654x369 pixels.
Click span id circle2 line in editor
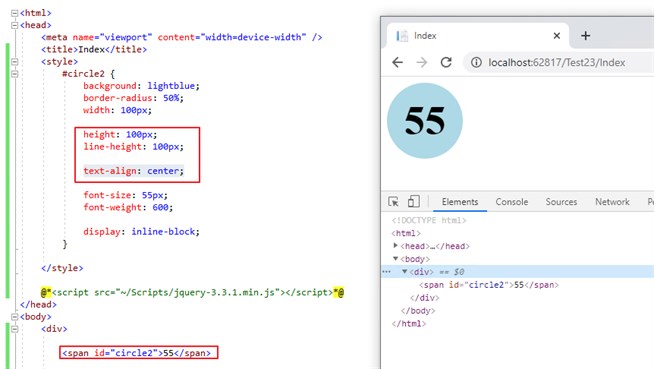click(136, 353)
